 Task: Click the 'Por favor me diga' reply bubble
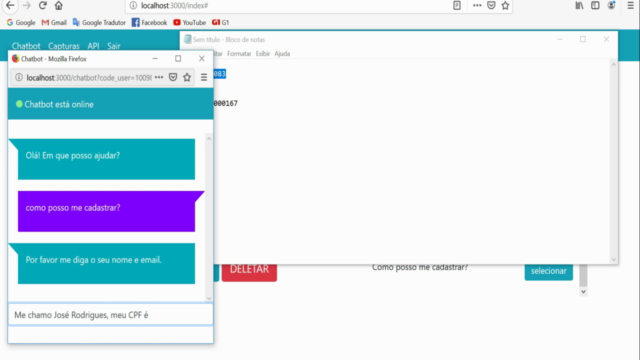[106, 264]
